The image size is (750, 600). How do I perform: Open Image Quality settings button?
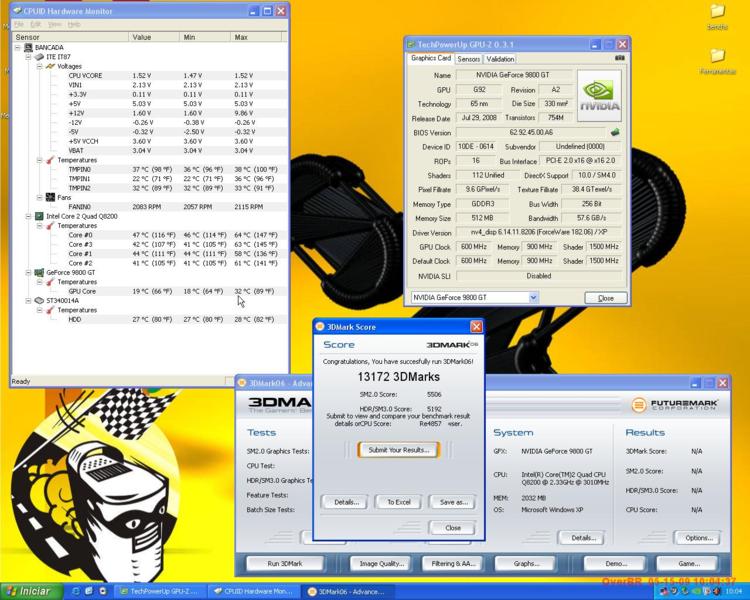pyautogui.click(x=381, y=564)
